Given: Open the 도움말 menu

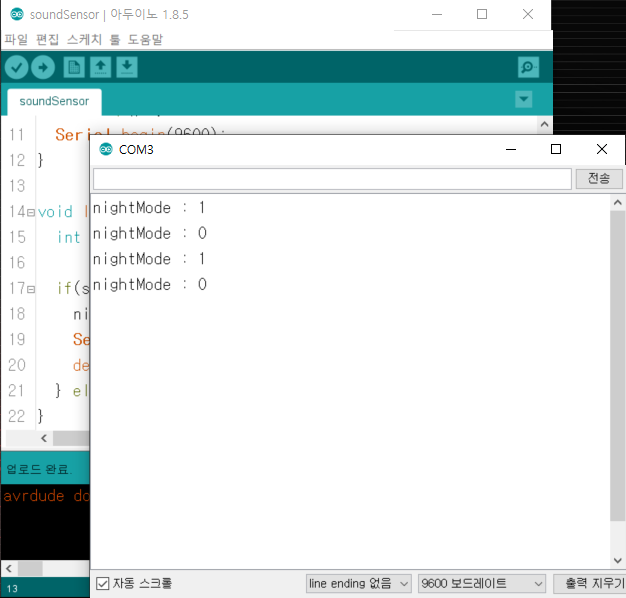Looking at the screenshot, I should coord(145,40).
